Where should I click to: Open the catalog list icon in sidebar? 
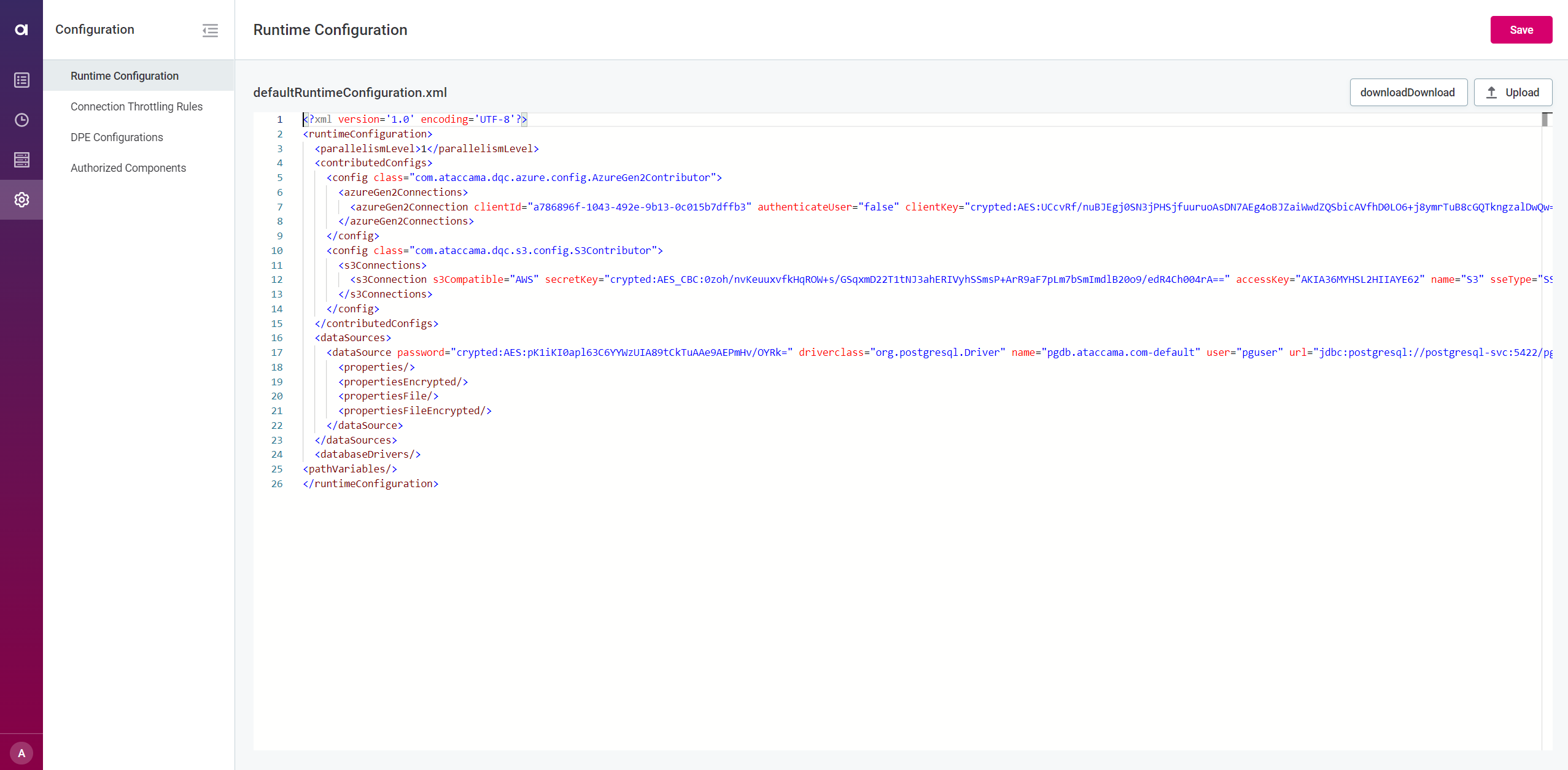[21, 80]
